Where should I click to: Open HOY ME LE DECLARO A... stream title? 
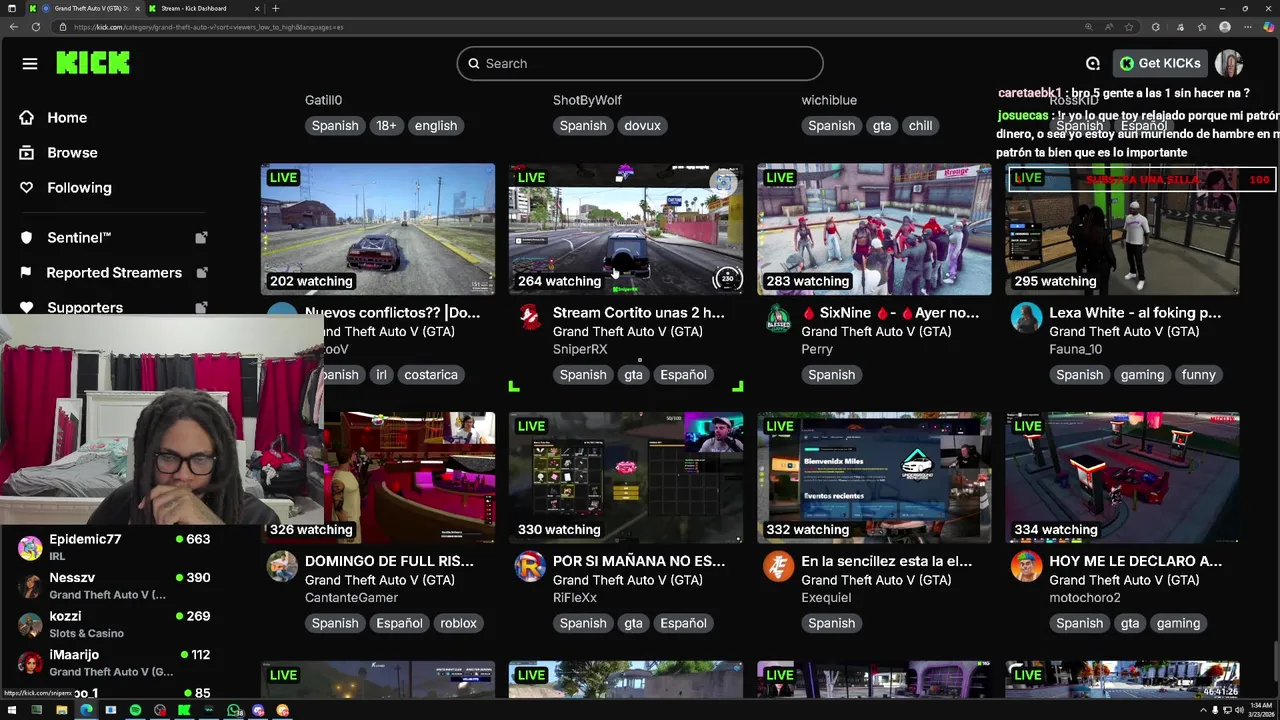1135,561
